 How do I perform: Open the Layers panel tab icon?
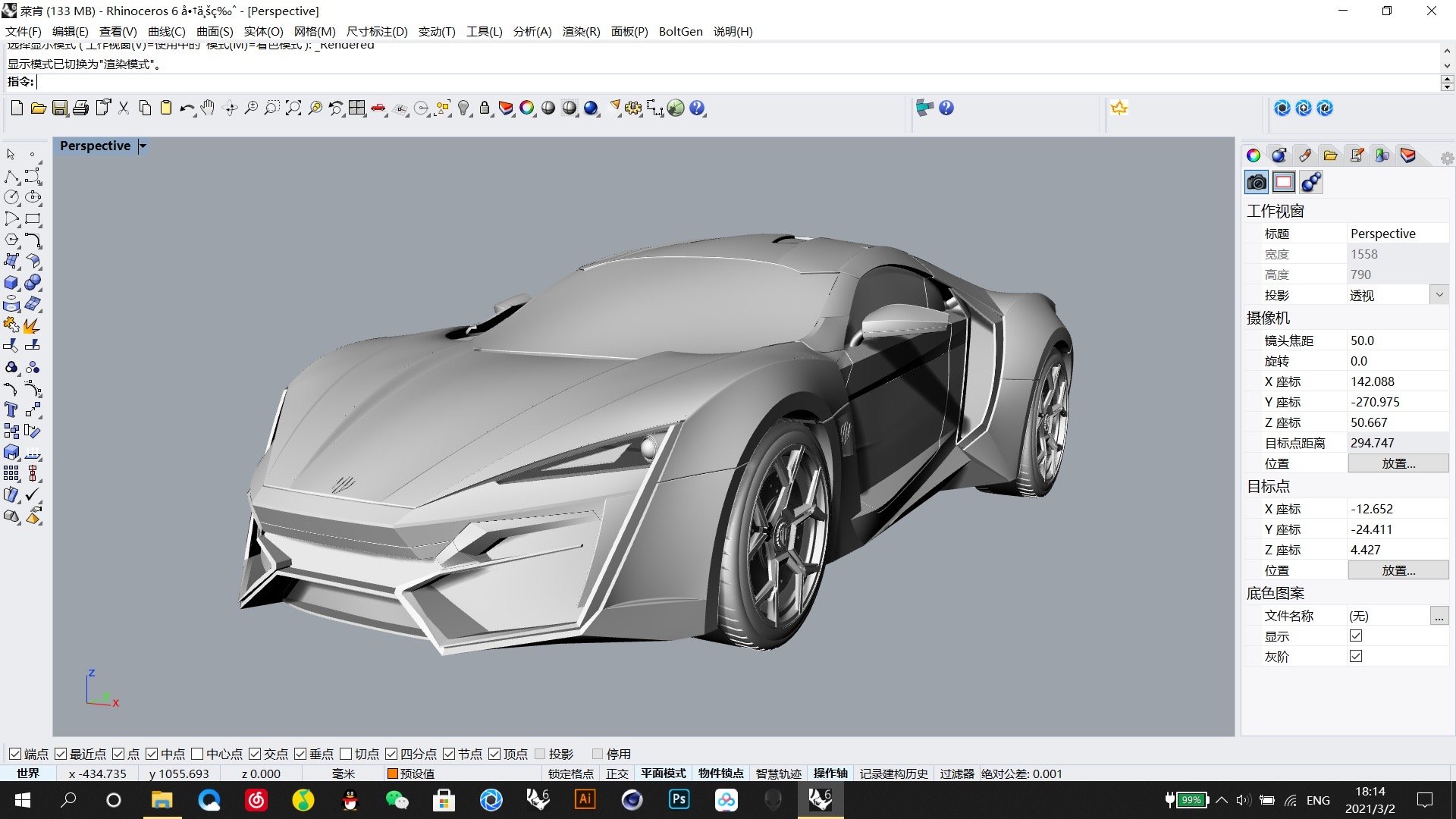[x=1407, y=155]
